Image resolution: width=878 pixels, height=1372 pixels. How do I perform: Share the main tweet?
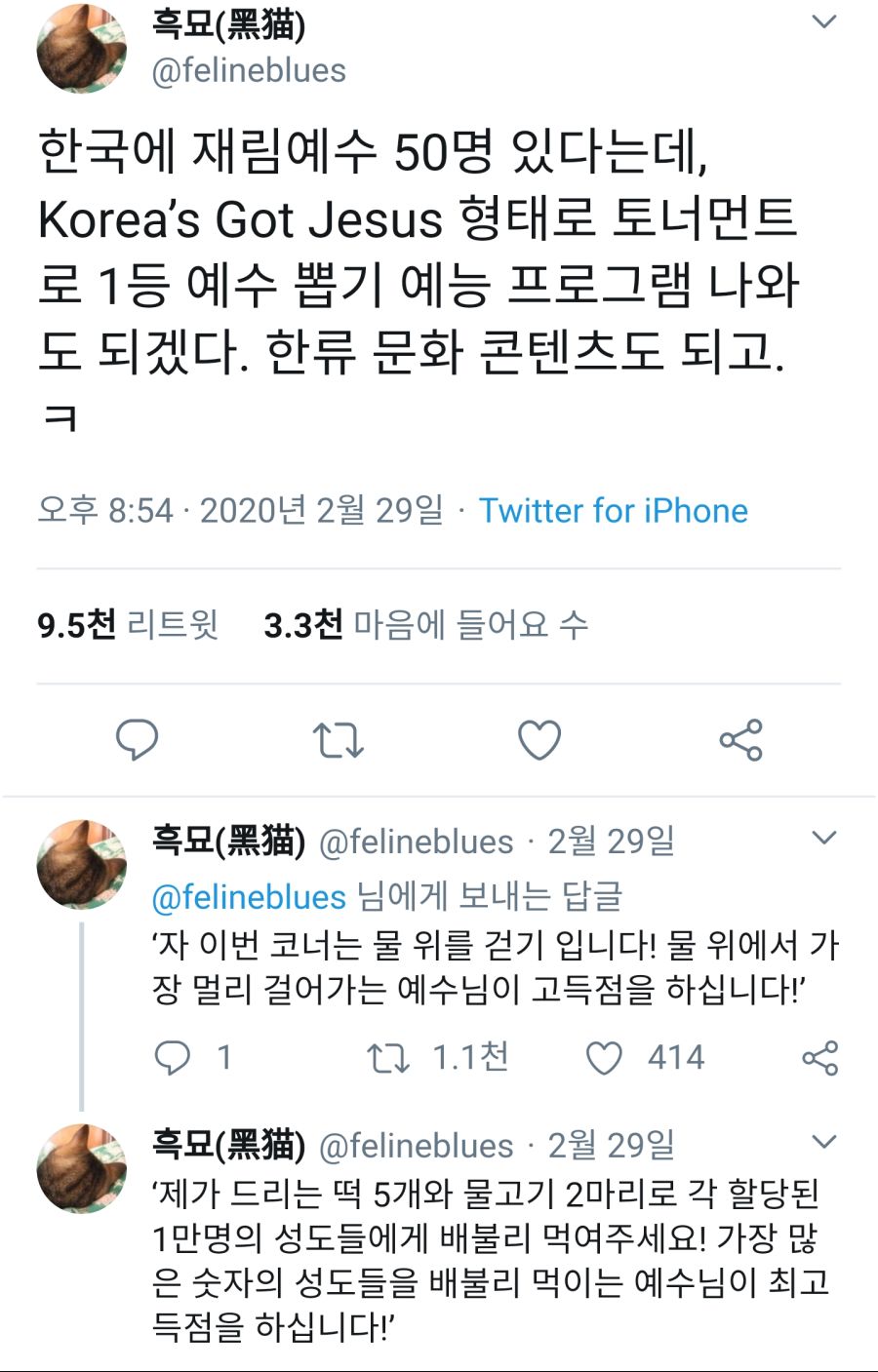pos(740,740)
